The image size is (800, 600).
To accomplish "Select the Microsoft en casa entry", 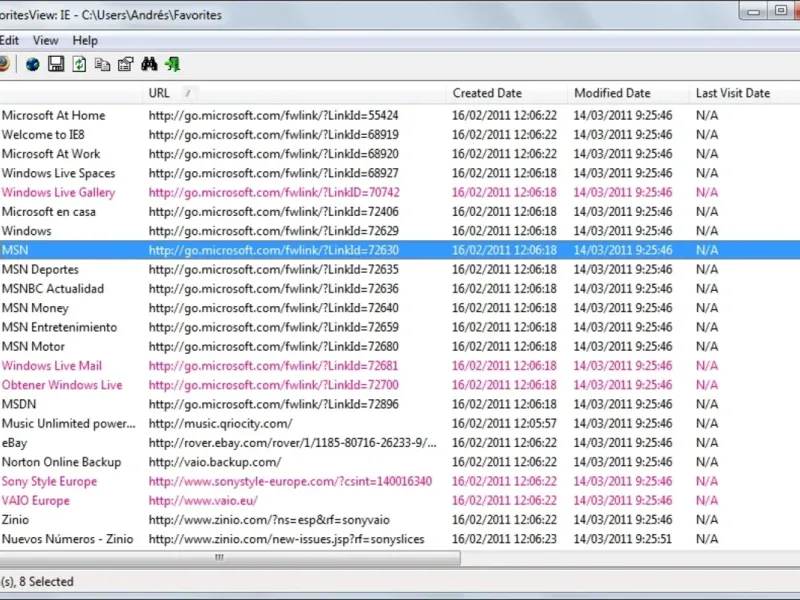I will (x=48, y=212).
